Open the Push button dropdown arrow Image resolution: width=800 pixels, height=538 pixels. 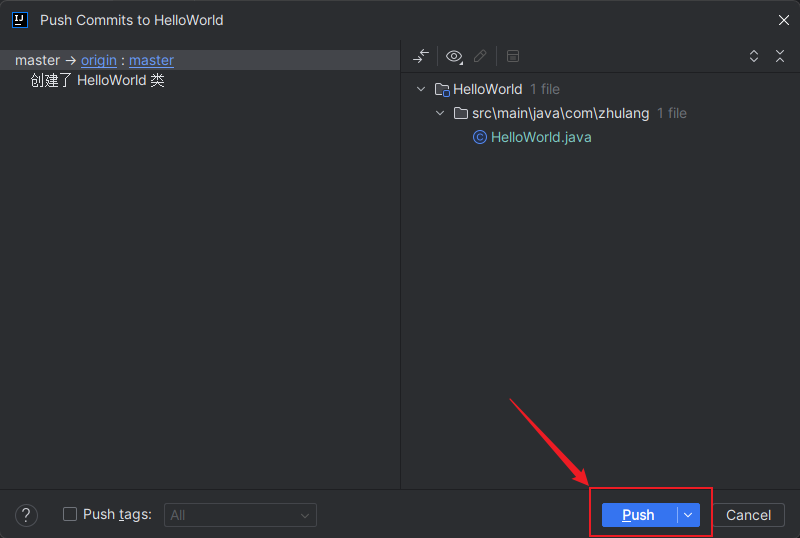[688, 515]
